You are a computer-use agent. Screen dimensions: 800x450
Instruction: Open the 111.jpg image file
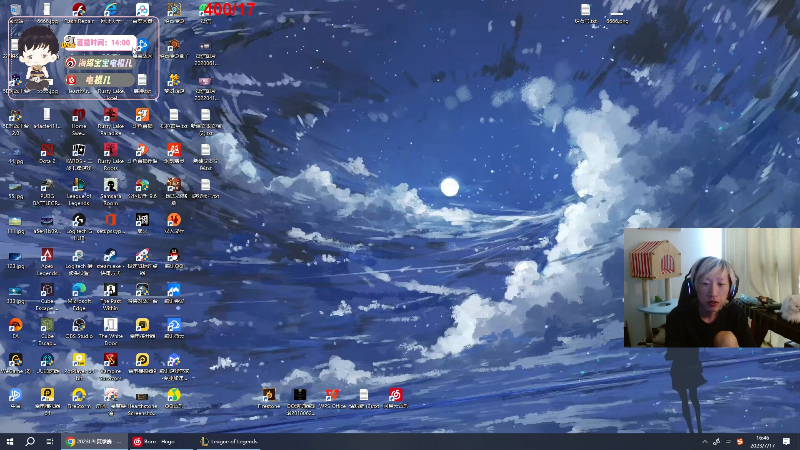pyautogui.click(x=15, y=223)
